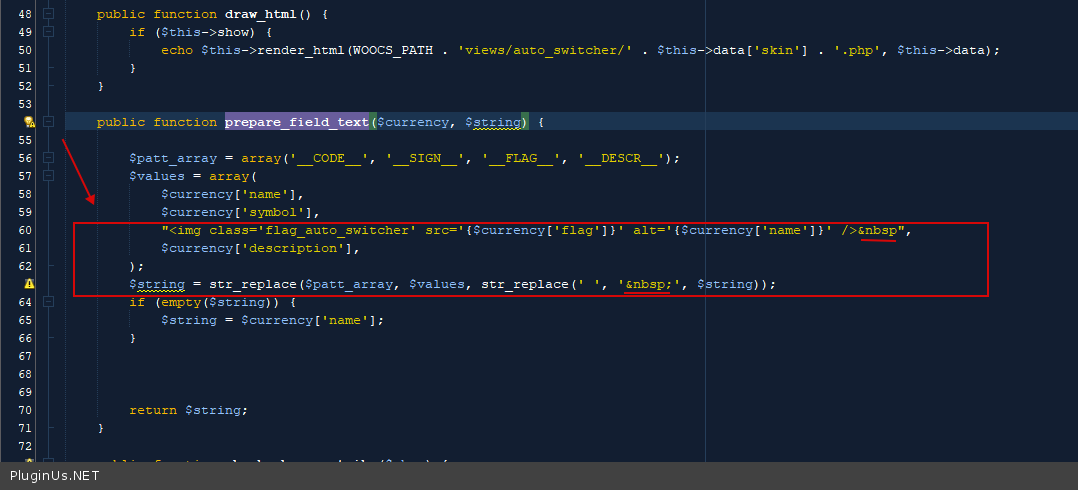Click the PluginUs.NET watermark text
The width and height of the screenshot is (1078, 490).
tap(54, 476)
